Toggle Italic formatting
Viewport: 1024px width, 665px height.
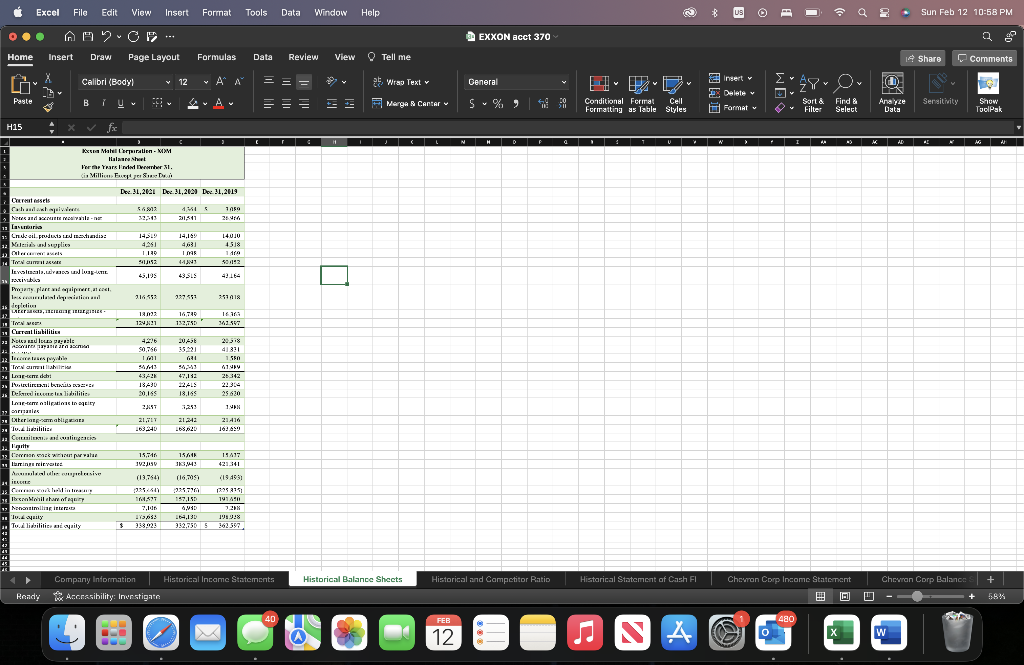103,103
